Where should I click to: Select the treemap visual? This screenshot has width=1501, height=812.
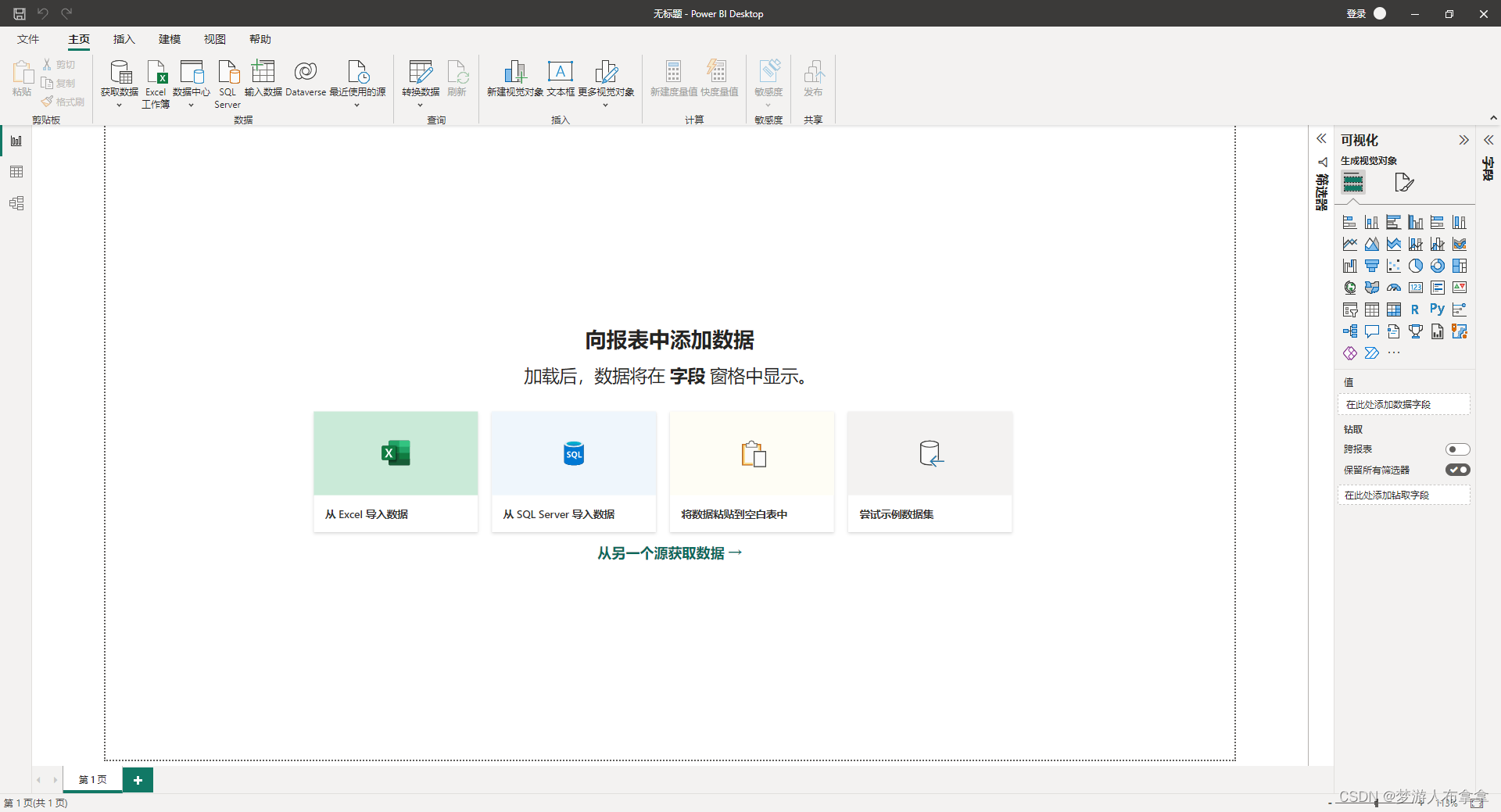(x=1460, y=266)
